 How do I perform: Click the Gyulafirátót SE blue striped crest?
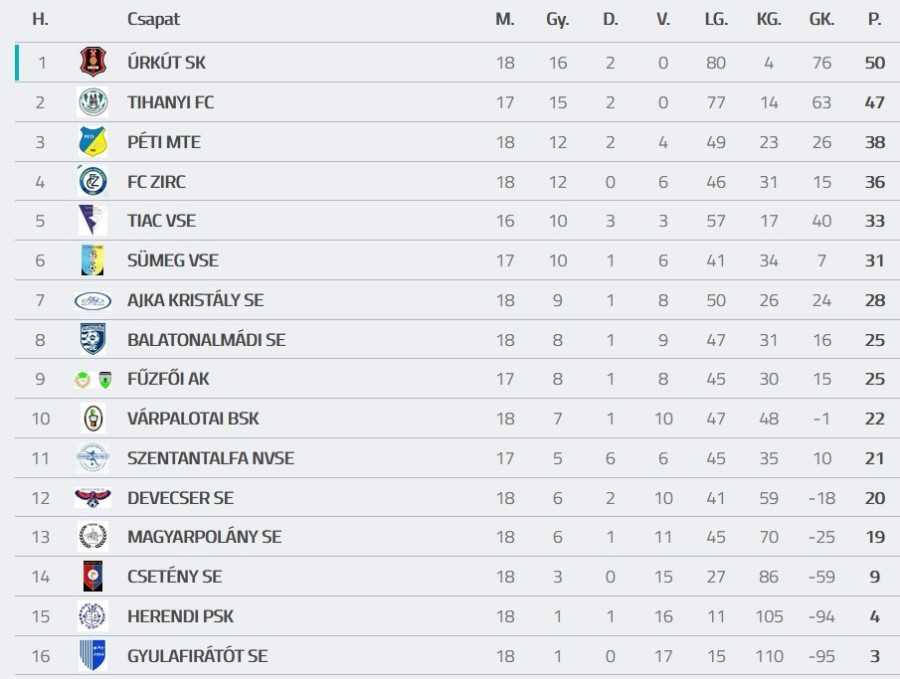tap(93, 656)
